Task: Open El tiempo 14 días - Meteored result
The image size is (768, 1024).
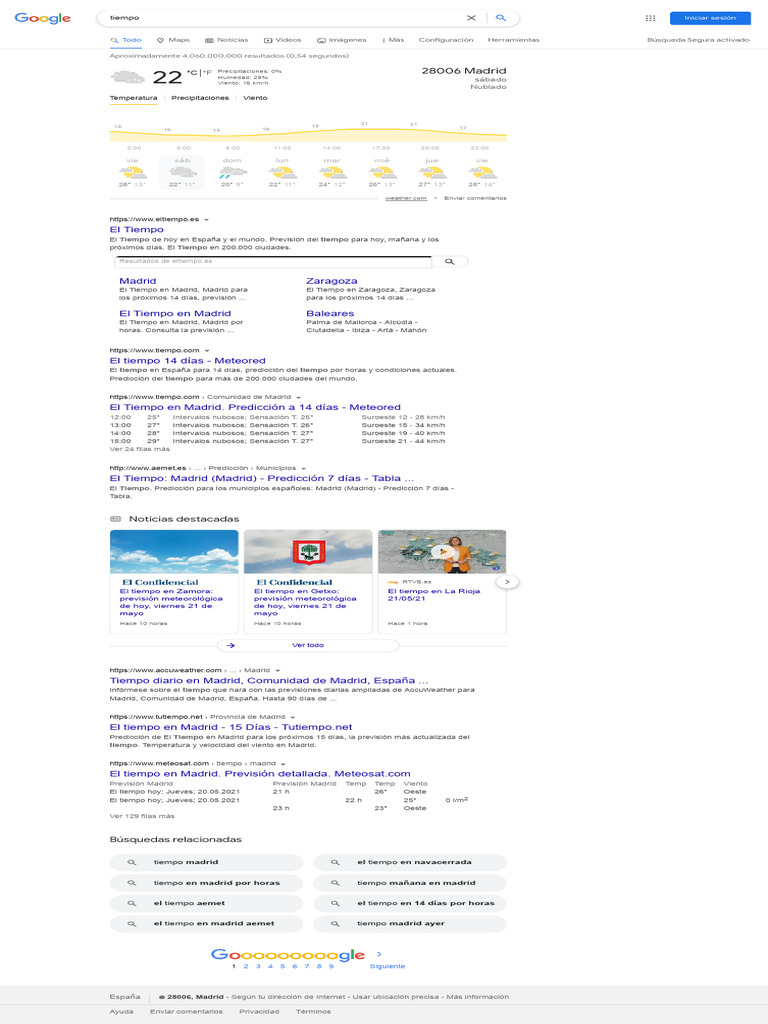Action: click(187, 360)
